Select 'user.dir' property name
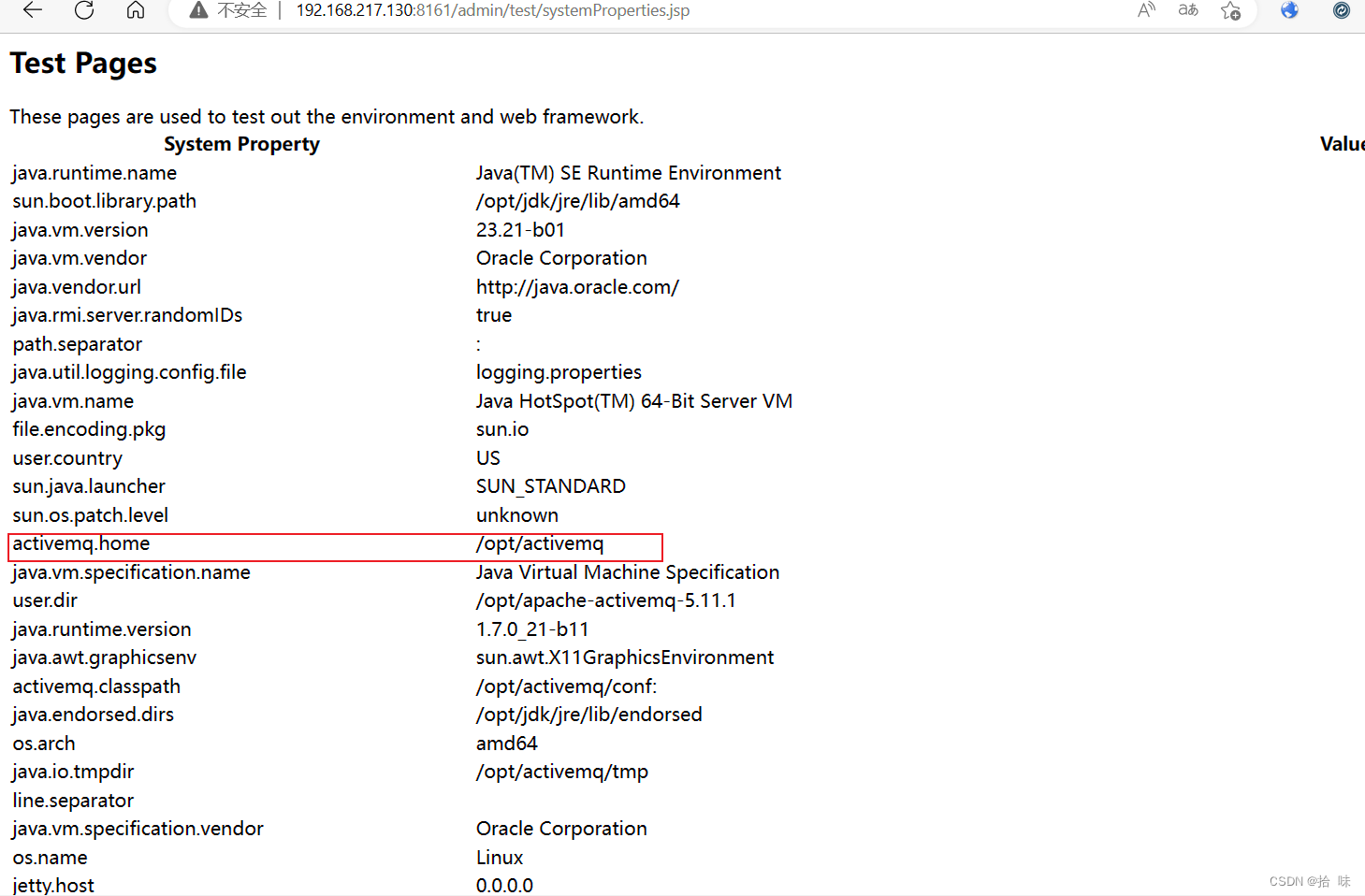1365x896 pixels. pos(45,600)
